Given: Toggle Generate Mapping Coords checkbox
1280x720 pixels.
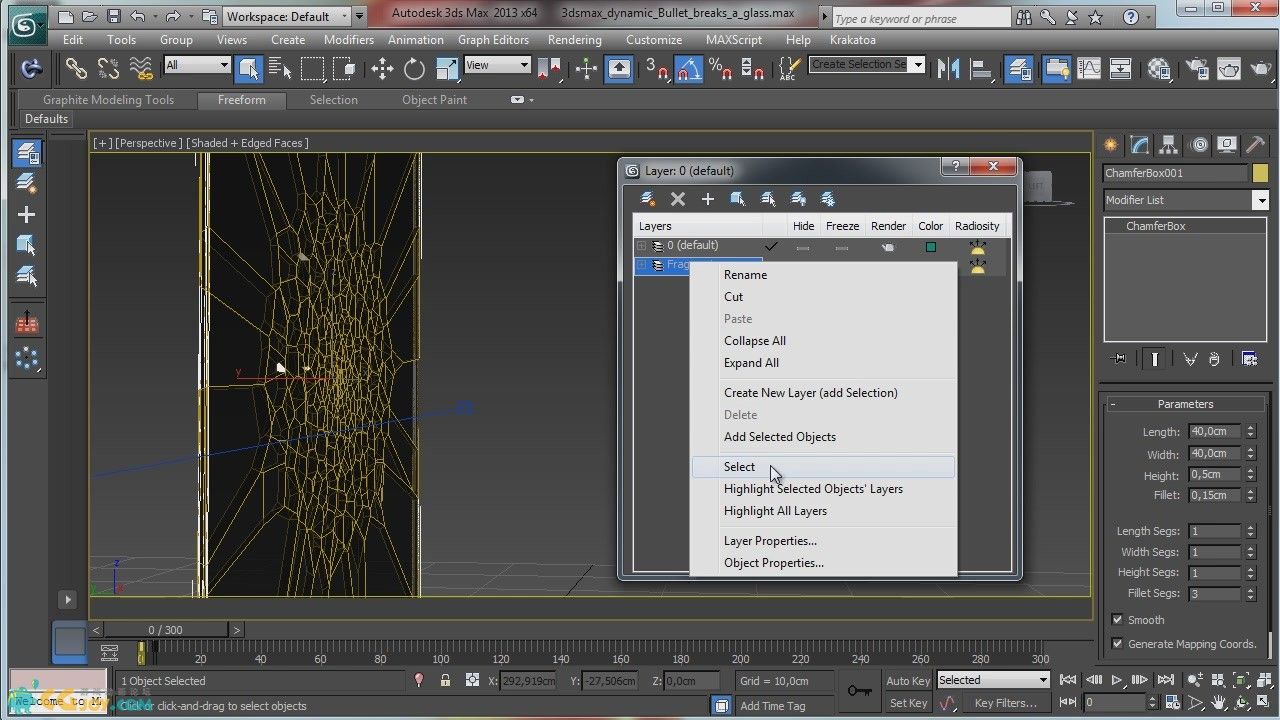Looking at the screenshot, I should coord(1117,644).
